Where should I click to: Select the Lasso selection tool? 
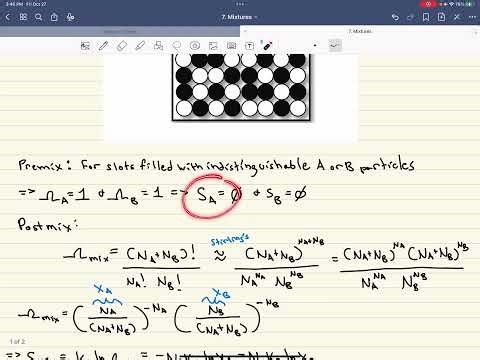coord(177,46)
